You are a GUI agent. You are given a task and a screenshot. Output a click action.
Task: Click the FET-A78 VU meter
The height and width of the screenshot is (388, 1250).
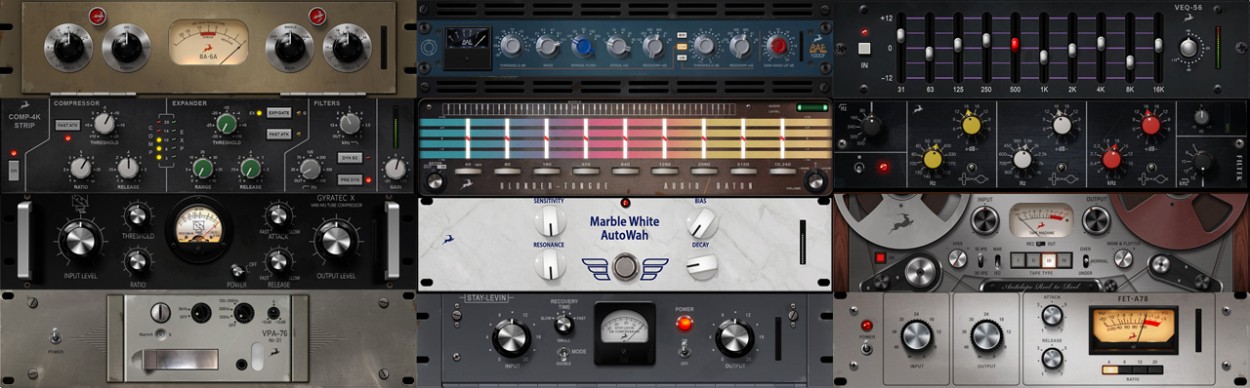pyautogui.click(x=1133, y=331)
